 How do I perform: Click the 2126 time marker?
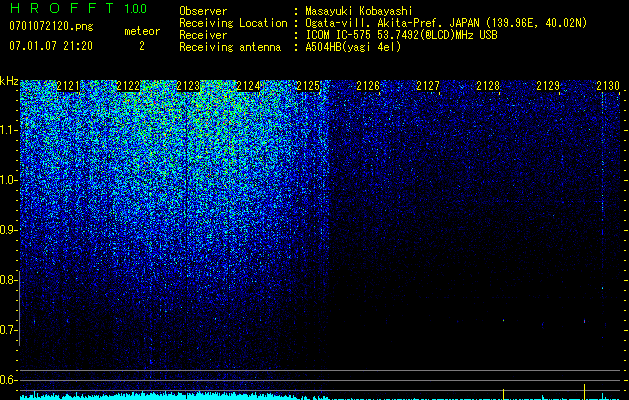click(368, 86)
